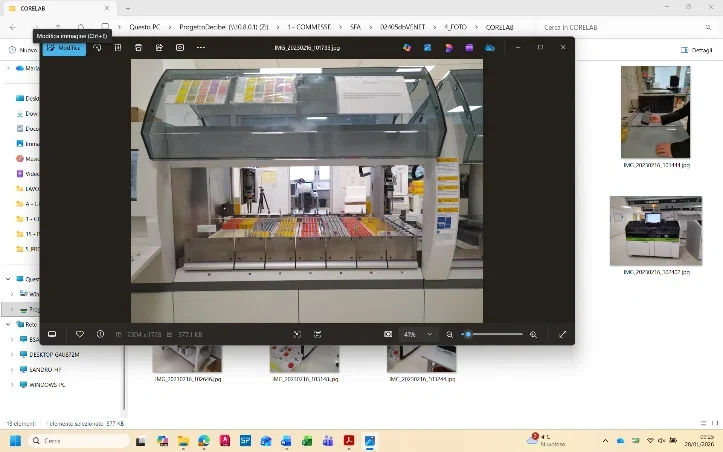
Task: Open Microsoft Teams from the taskbar
Action: 328,441
